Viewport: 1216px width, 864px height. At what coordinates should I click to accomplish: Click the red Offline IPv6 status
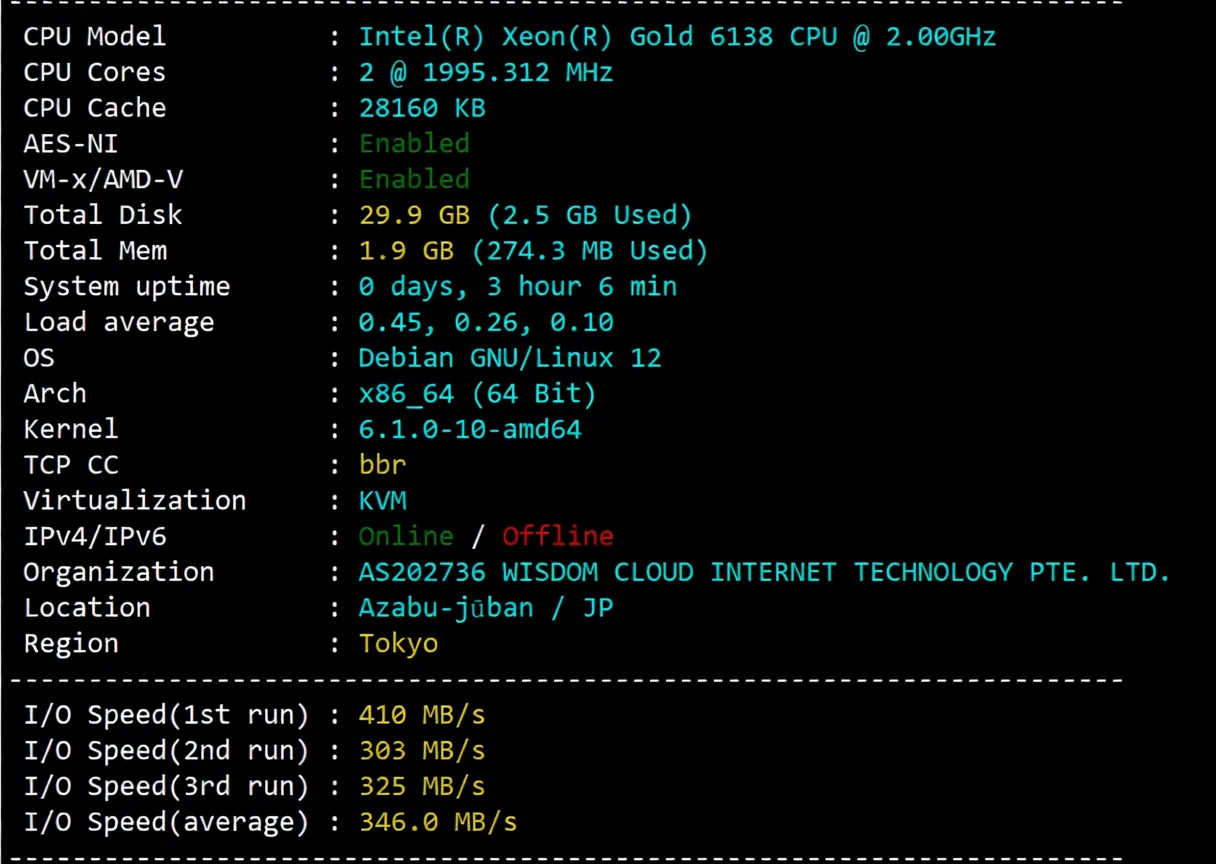tap(557, 536)
